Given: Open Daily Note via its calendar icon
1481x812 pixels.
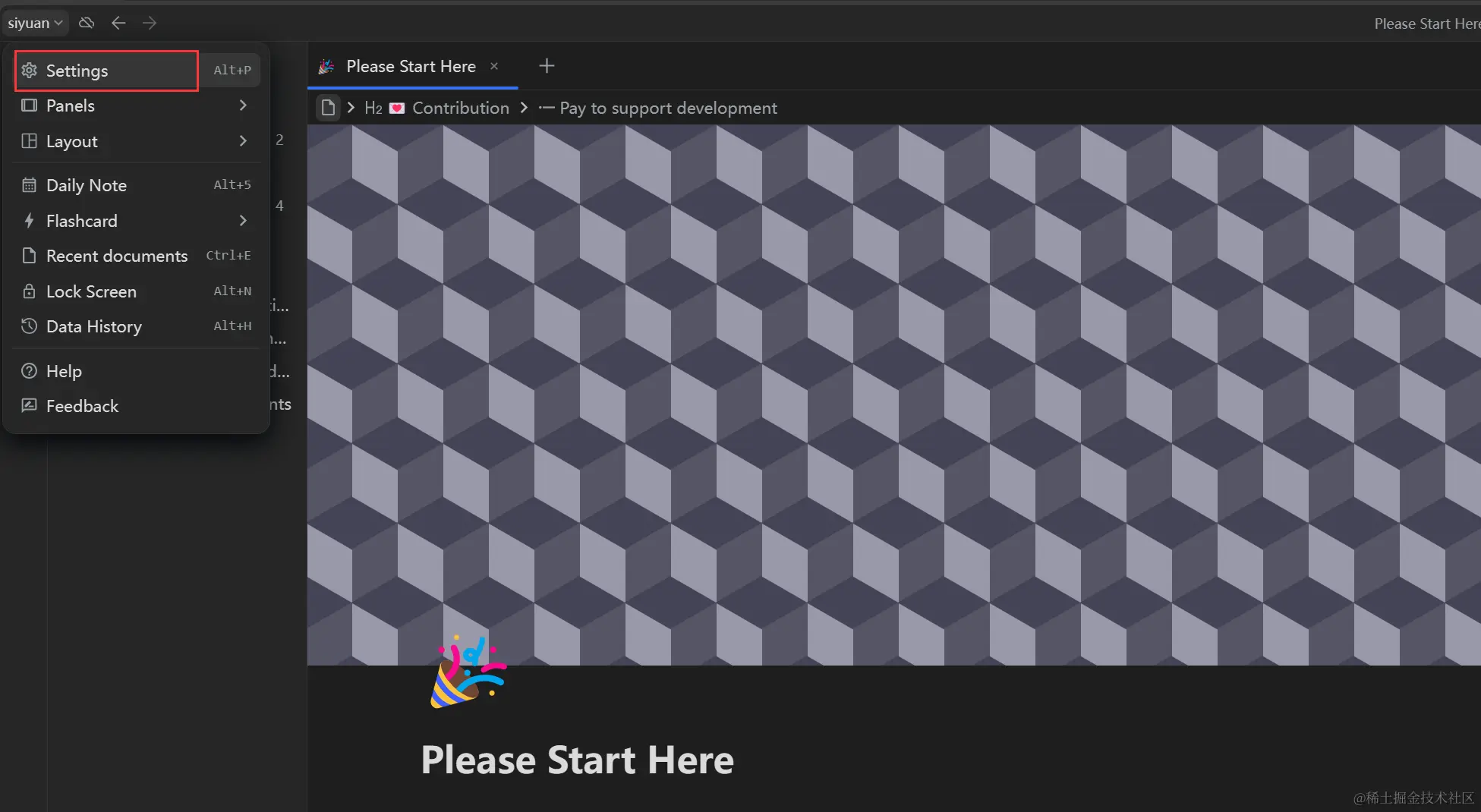Looking at the screenshot, I should coord(29,184).
